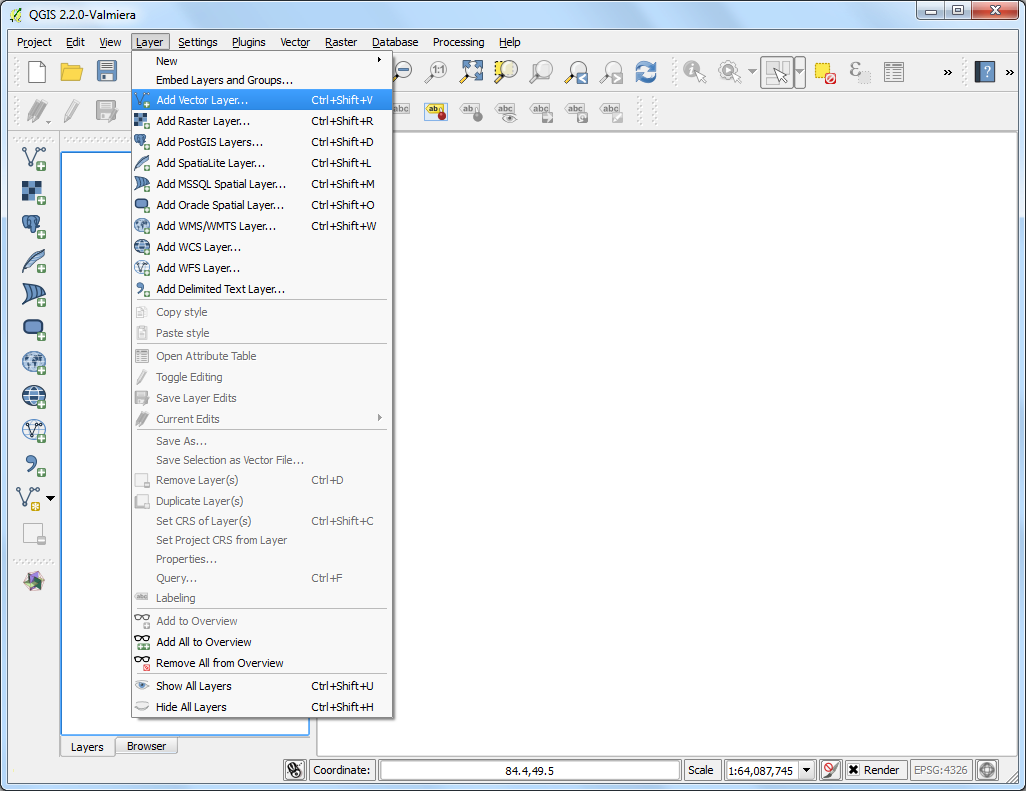This screenshot has width=1026, height=791.
Task: Select Add All to Overview
Action: (262, 642)
